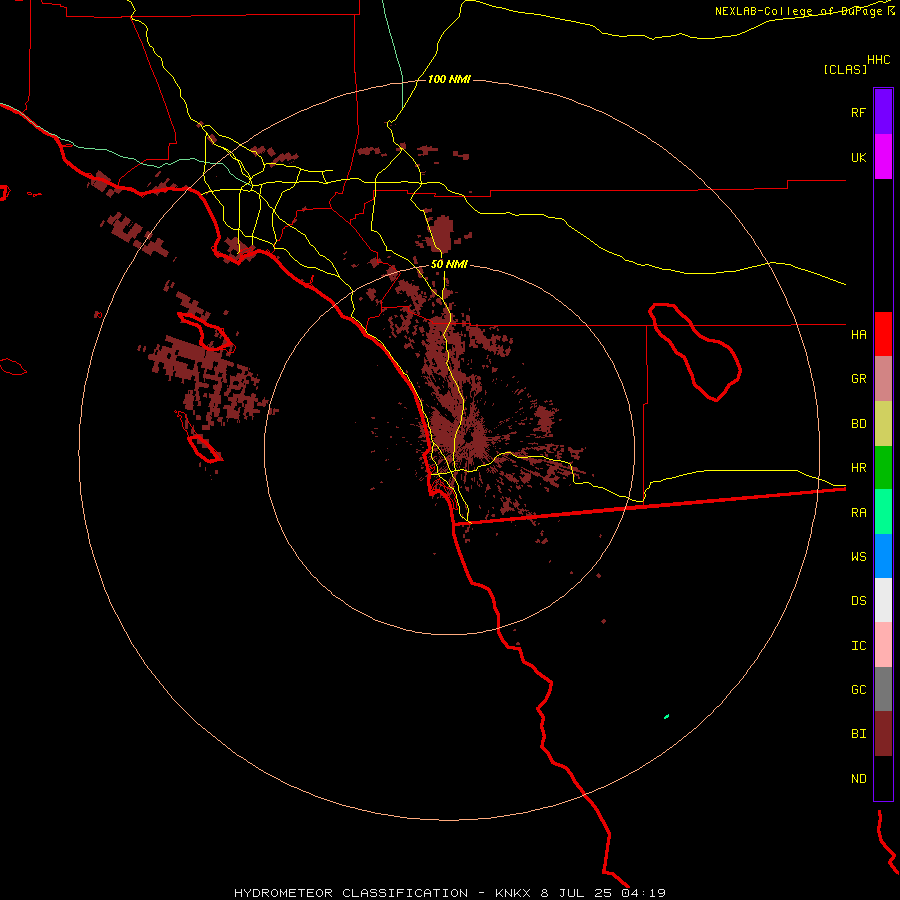Click the GR legend label

[x=858, y=379]
